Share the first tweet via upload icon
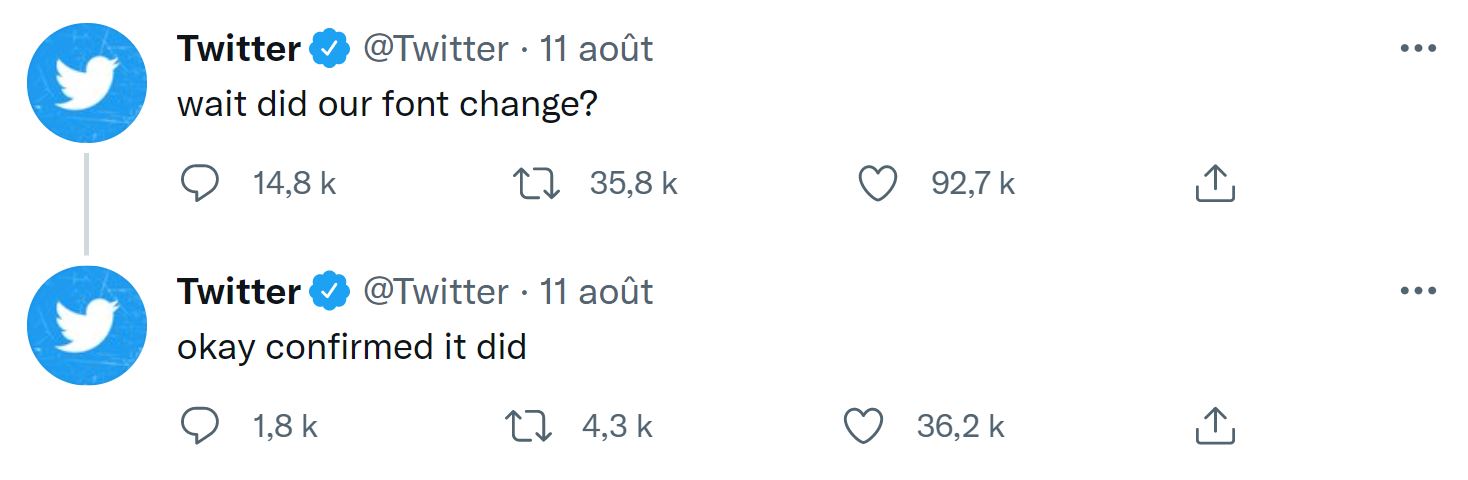Viewport: 1468px width, 480px height. pos(1215,184)
